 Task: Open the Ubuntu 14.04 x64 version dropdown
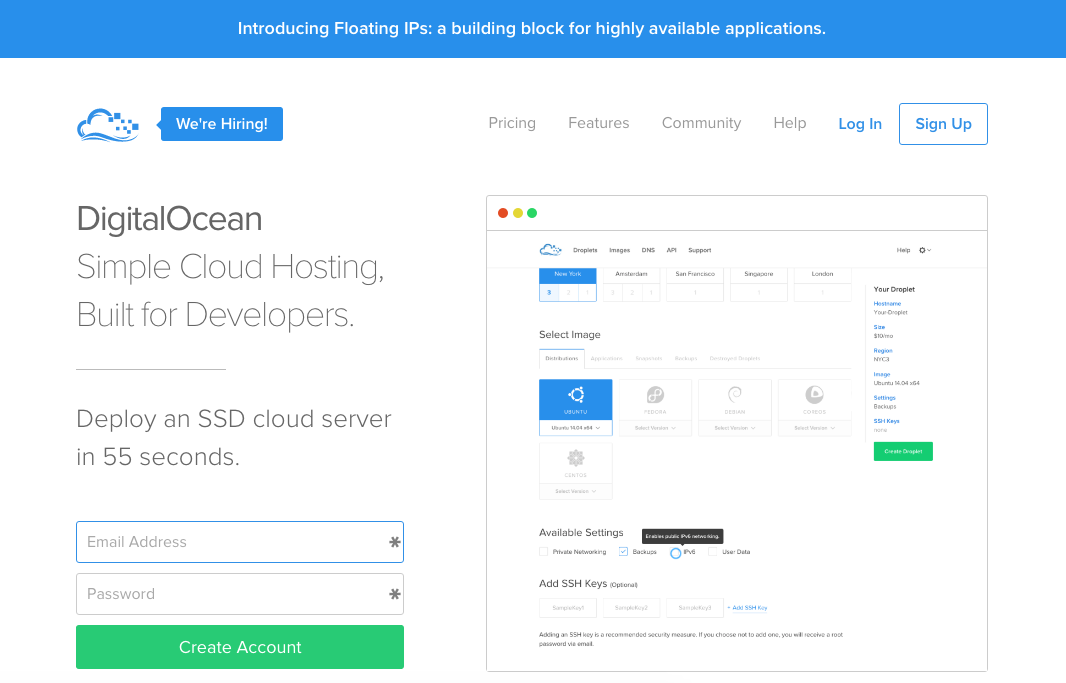pos(575,428)
